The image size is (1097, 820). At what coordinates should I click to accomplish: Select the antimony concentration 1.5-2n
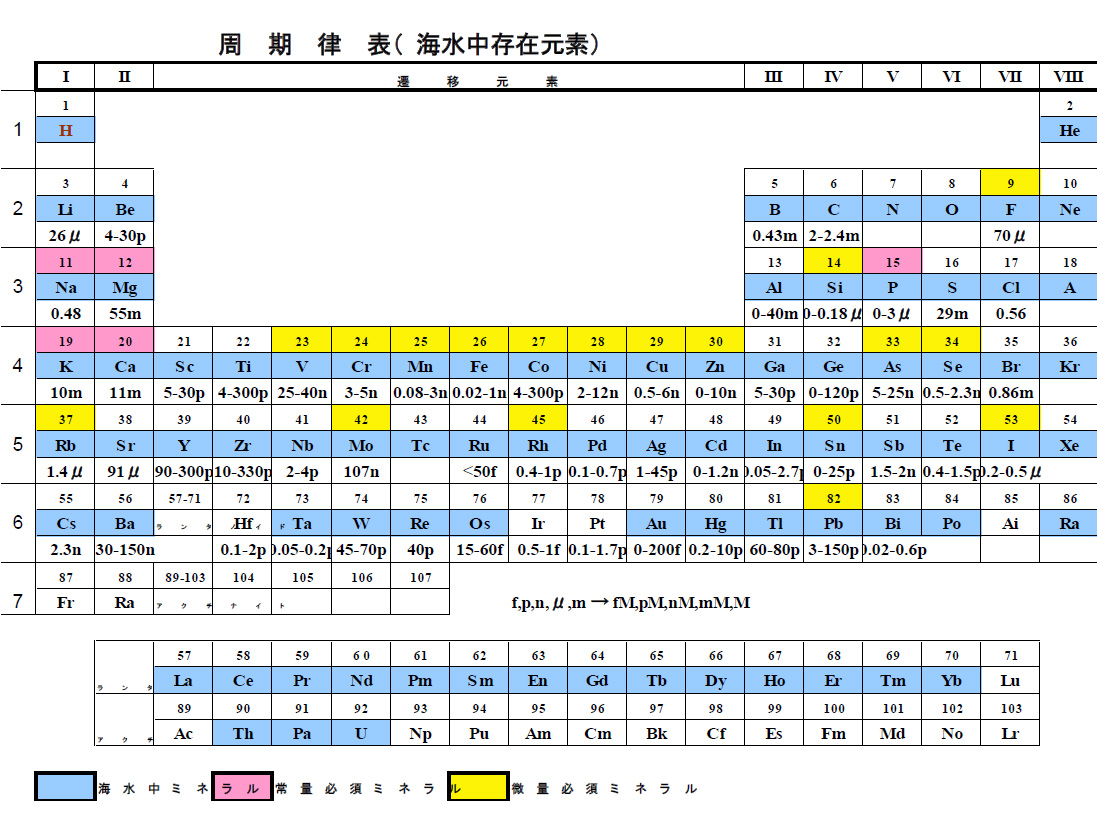click(x=892, y=472)
